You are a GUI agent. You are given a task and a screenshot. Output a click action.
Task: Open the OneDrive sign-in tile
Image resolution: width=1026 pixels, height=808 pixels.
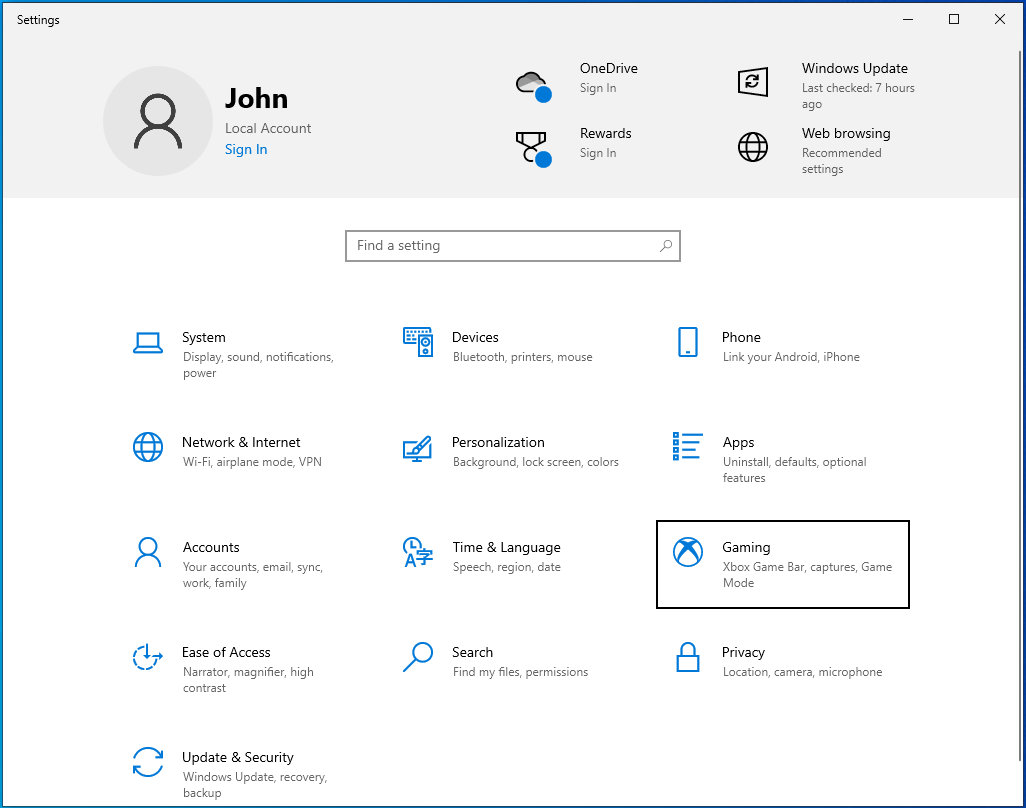point(608,69)
